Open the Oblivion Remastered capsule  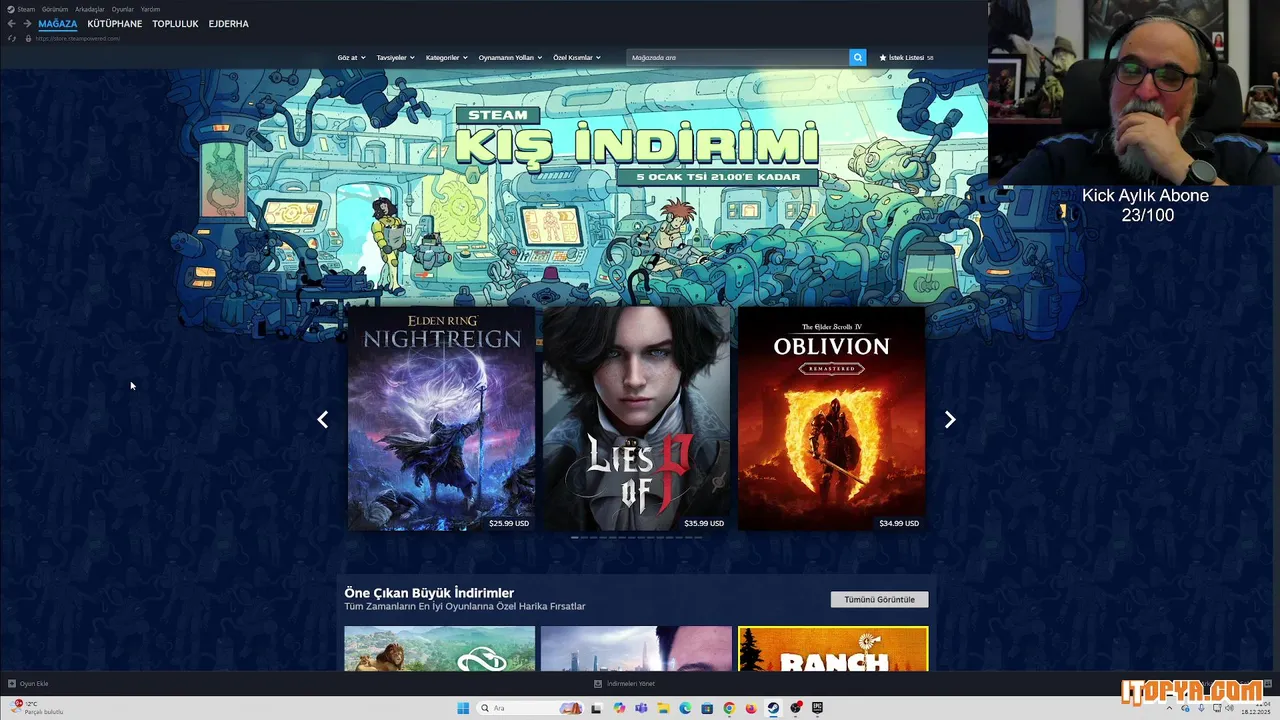(x=831, y=418)
